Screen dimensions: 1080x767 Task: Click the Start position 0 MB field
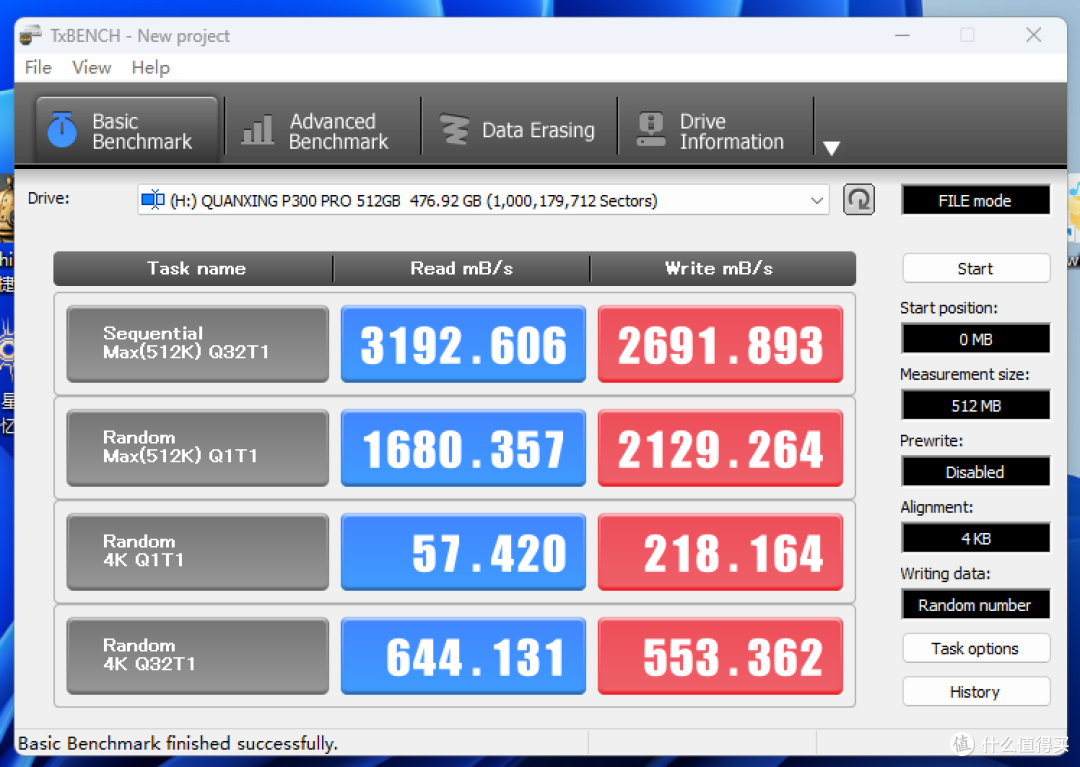pyautogui.click(x=976, y=339)
